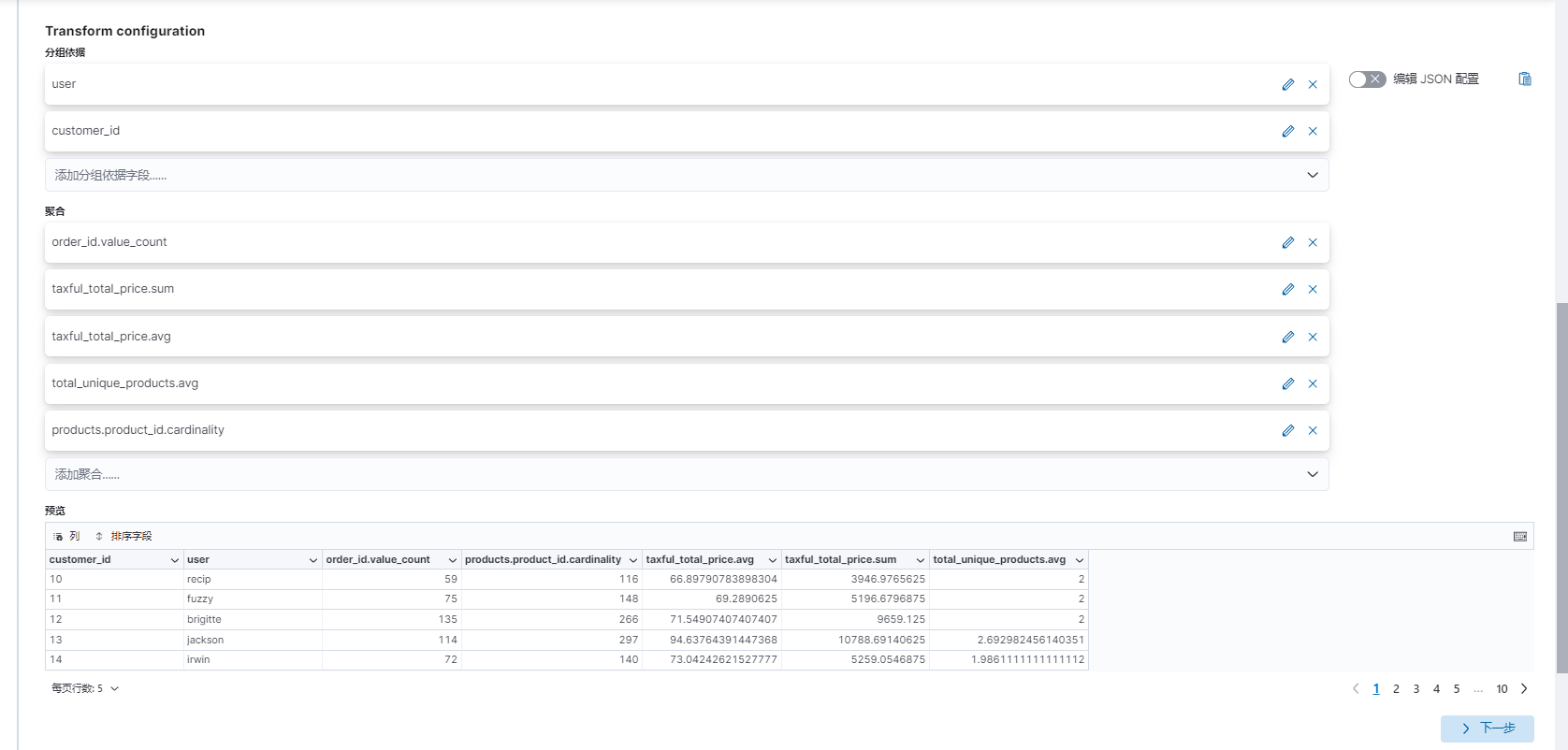Open taxful_total_price.avg column menu

click(x=773, y=560)
